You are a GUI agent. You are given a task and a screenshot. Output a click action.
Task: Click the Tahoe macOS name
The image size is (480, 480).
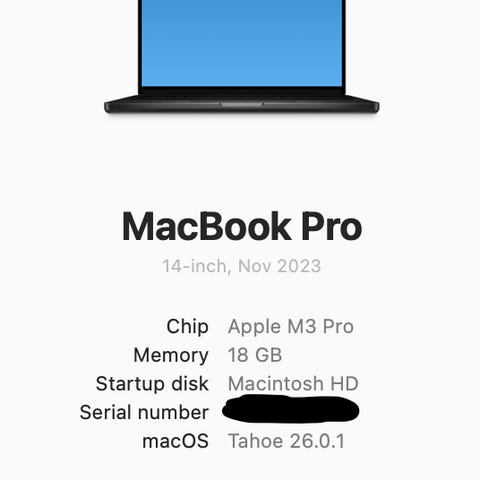pos(256,441)
